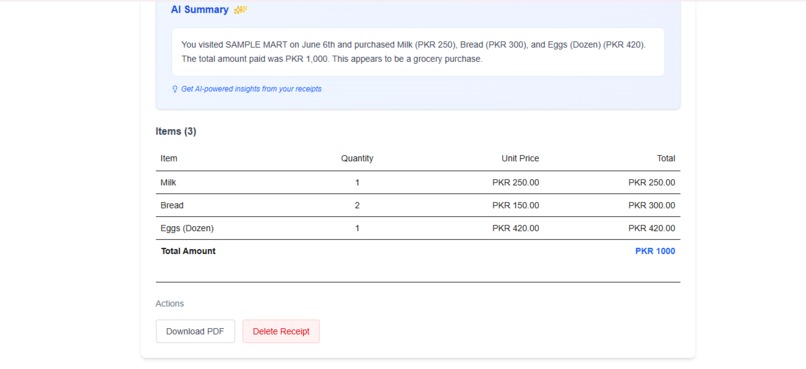The height and width of the screenshot is (369, 806).
Task: Click Eggs row total PKR 420.00
Action: pyautogui.click(x=652, y=228)
